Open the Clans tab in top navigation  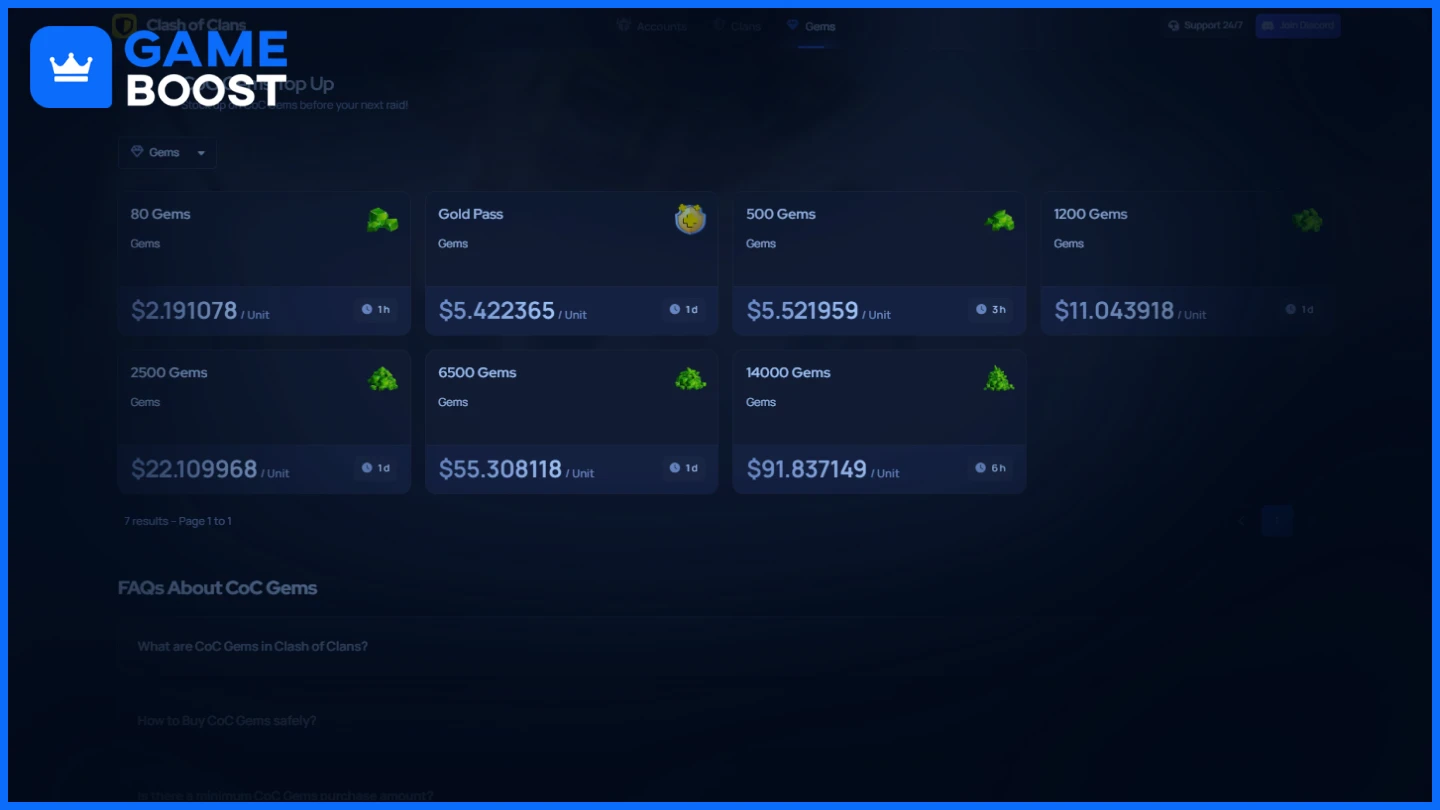737,26
